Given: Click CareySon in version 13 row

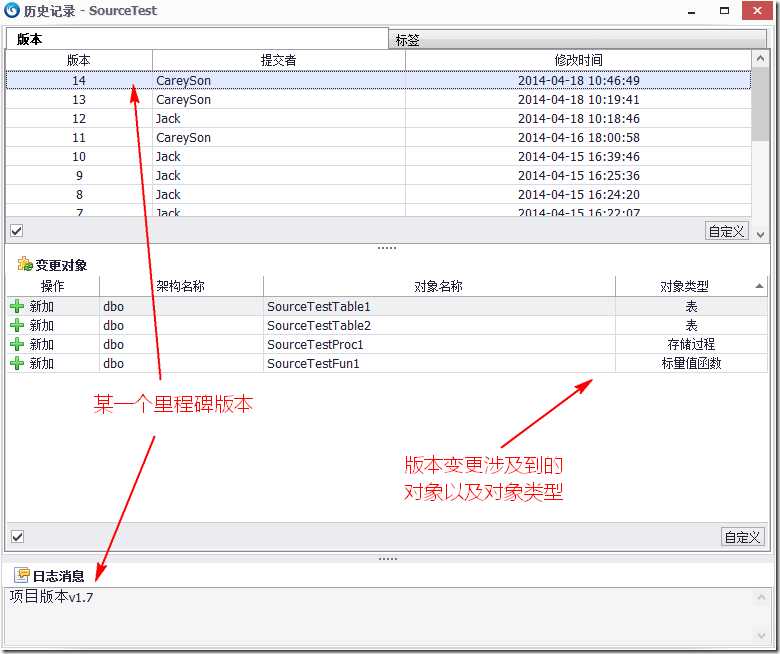Looking at the screenshot, I should point(184,99).
